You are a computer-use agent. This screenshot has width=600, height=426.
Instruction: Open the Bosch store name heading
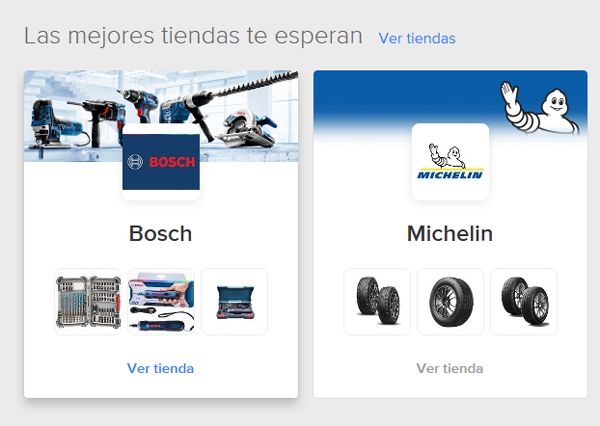160,233
